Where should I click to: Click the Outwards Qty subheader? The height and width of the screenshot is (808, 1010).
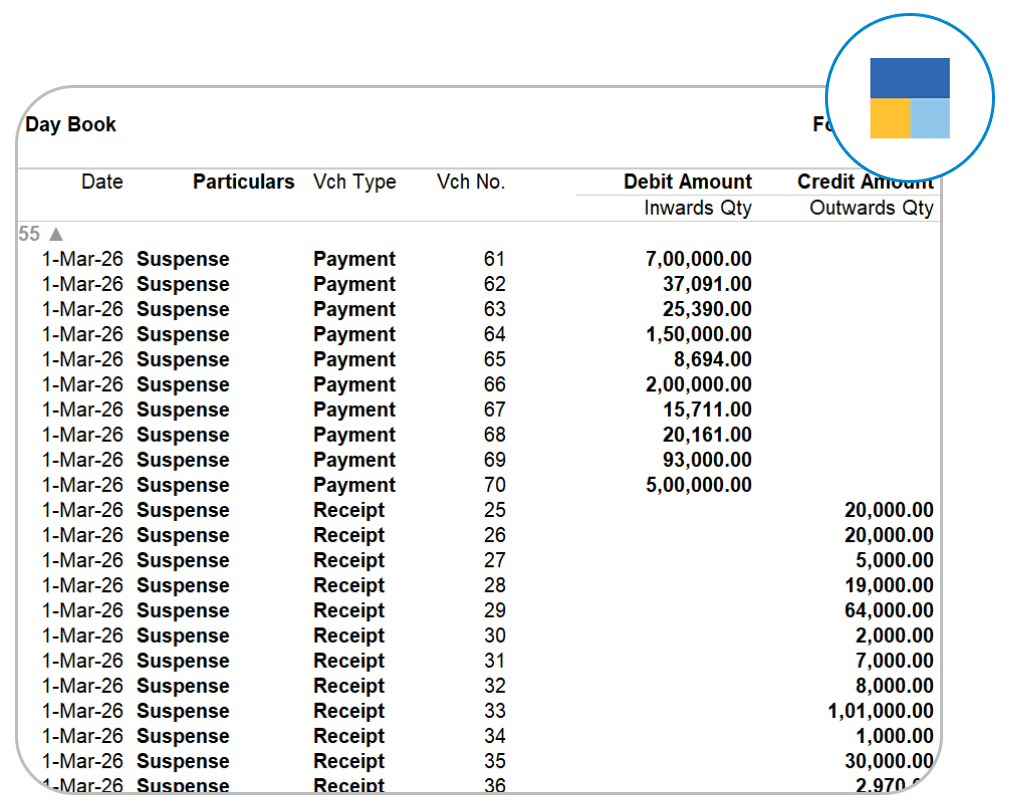click(871, 208)
